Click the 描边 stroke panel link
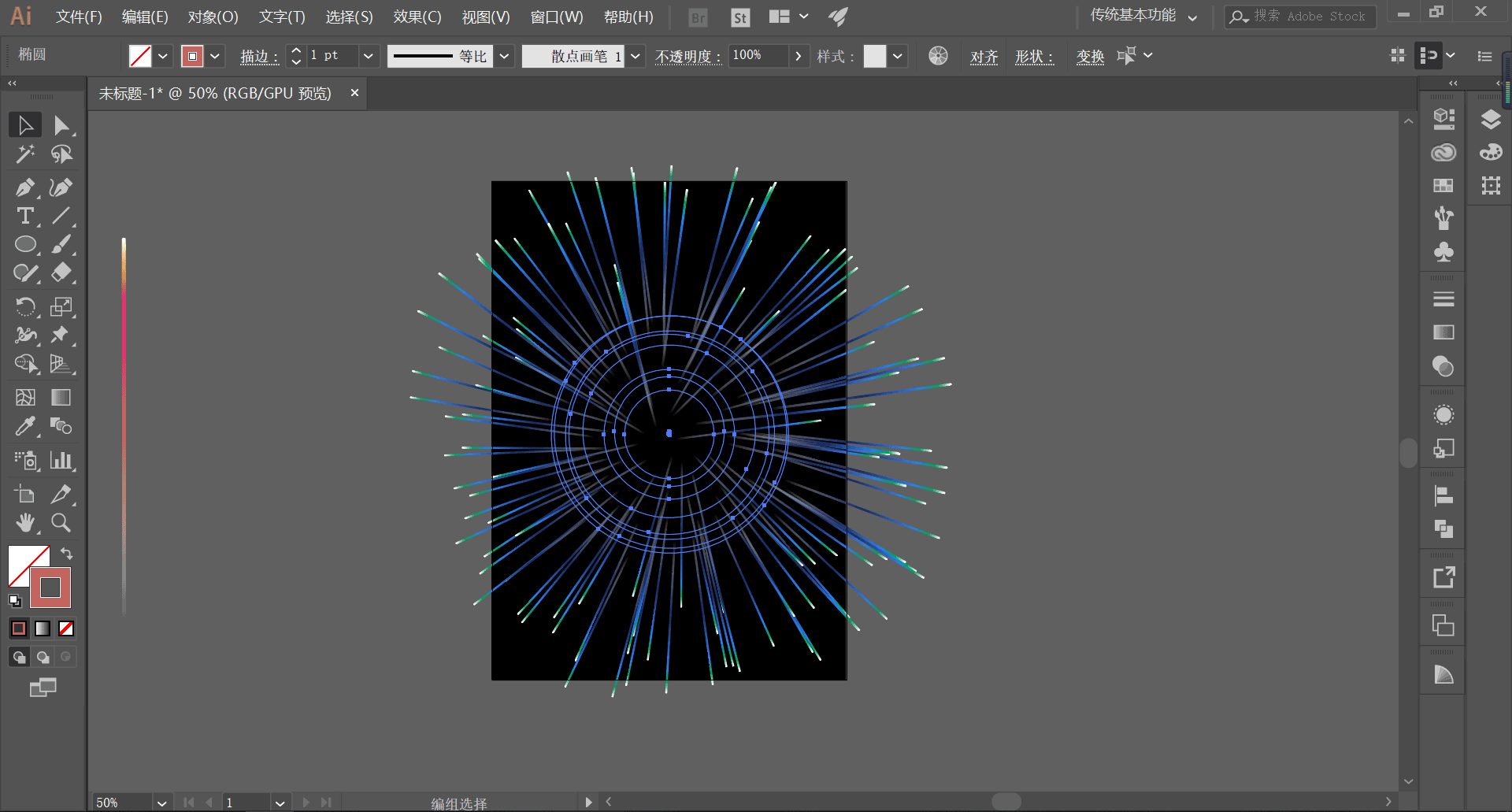The width and height of the screenshot is (1512, 812). pos(259,57)
